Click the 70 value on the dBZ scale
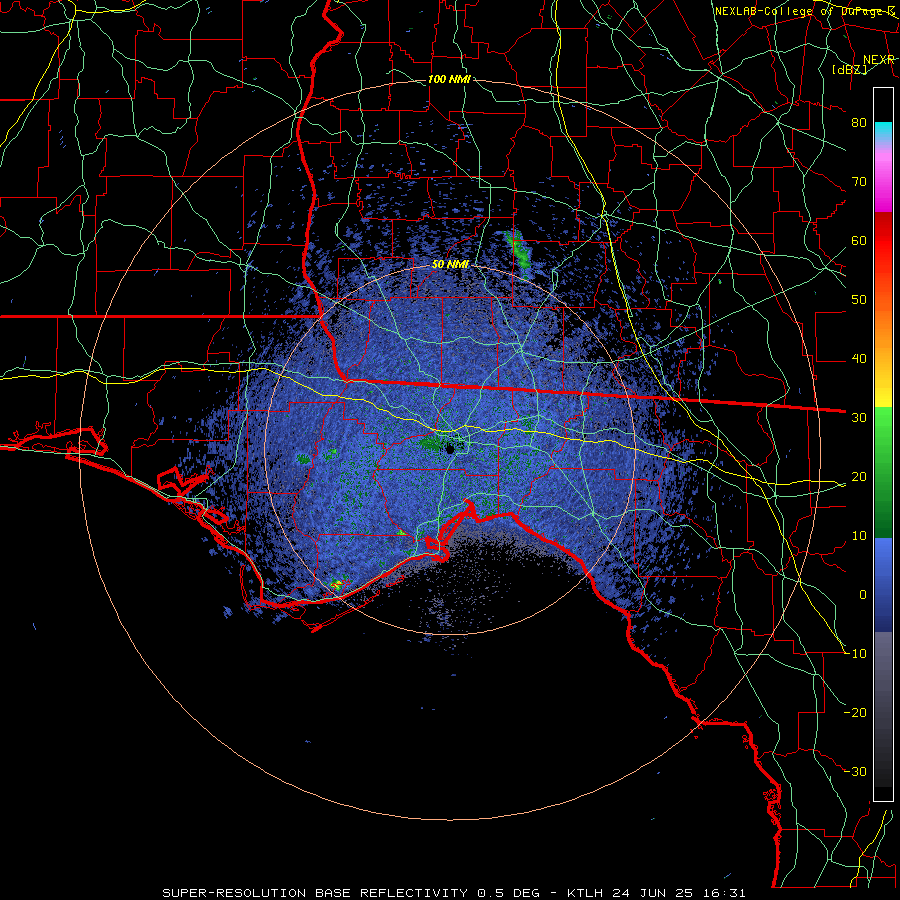Viewport: 900px width, 900px height. point(859,181)
